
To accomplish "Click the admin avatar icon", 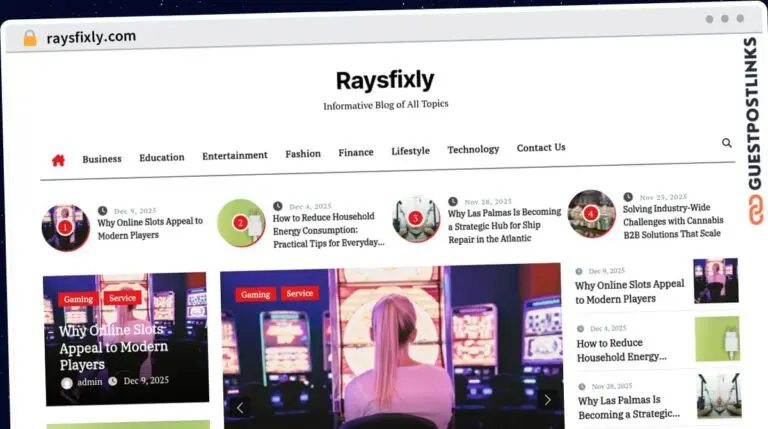I will click(67, 383).
